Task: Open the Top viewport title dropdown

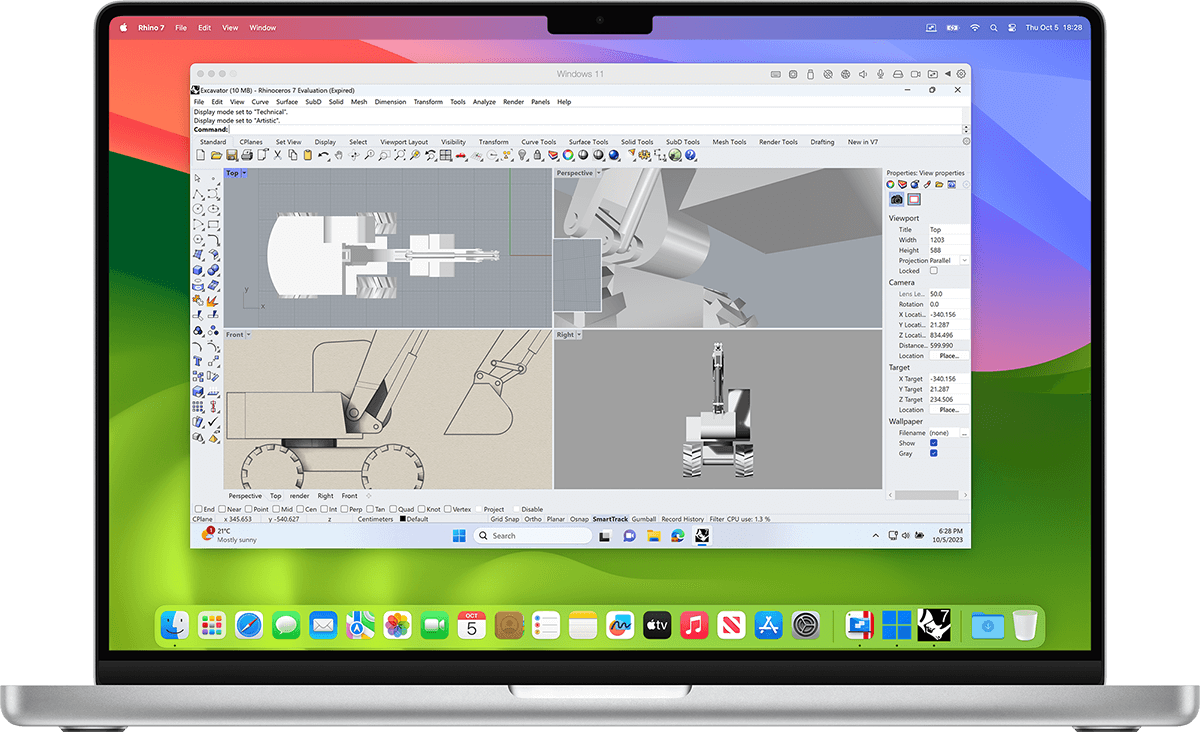Action: coord(242,172)
